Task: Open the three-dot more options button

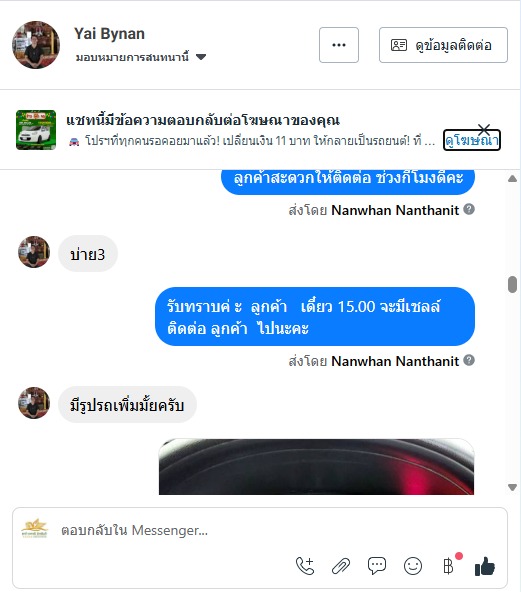Action: [x=339, y=45]
